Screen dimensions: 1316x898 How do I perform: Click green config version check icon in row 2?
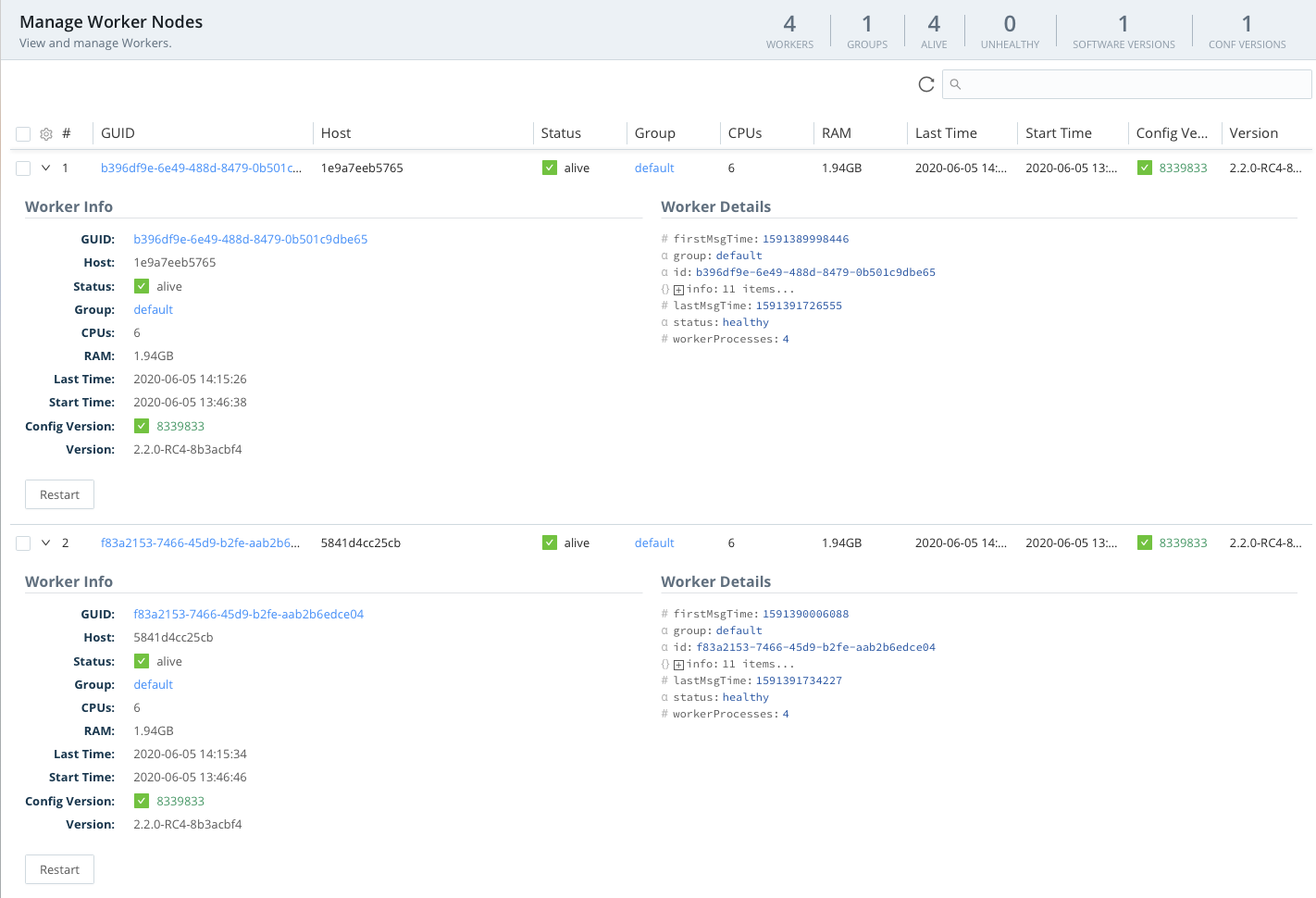1145,543
